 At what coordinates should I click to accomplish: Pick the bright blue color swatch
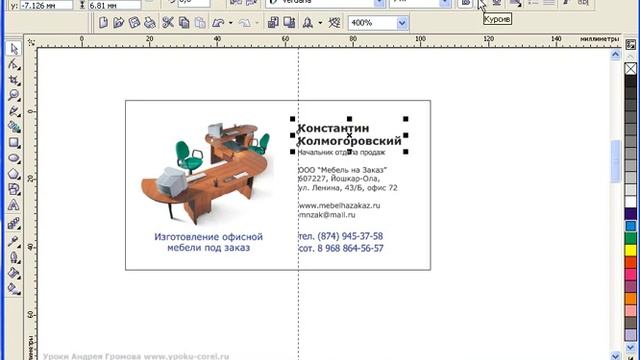(x=631, y=226)
